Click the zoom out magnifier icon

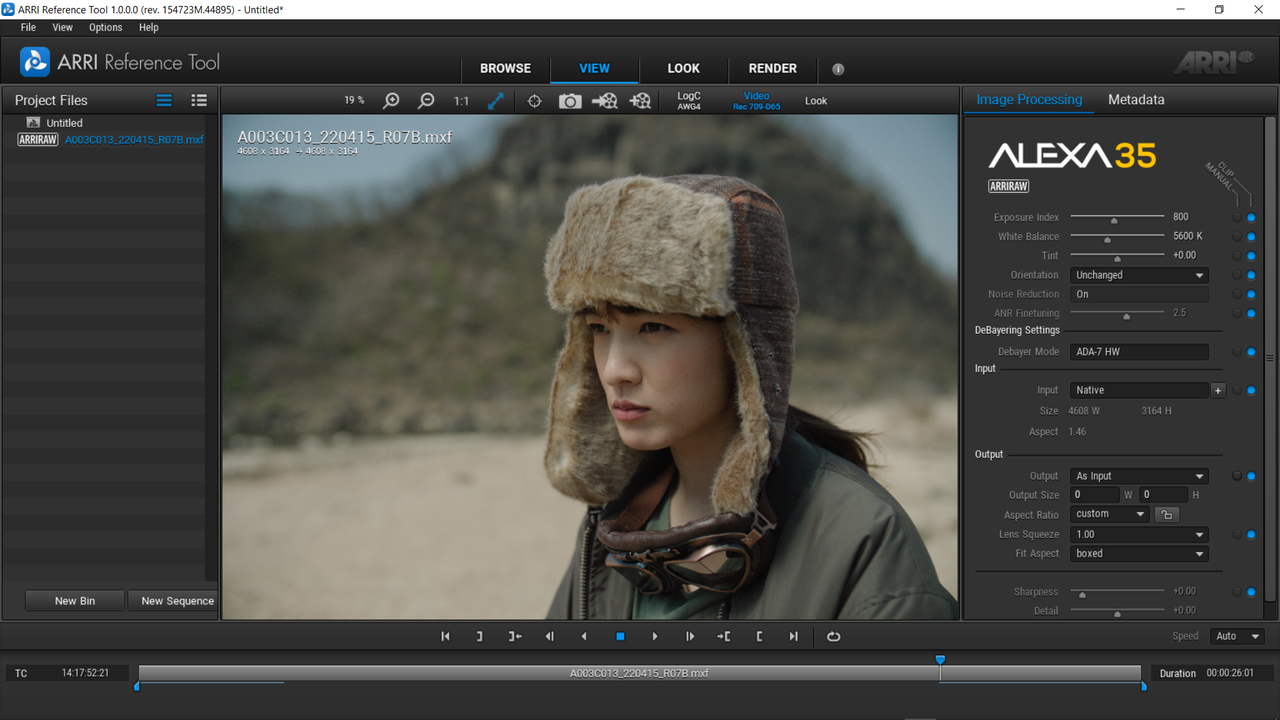[426, 101]
